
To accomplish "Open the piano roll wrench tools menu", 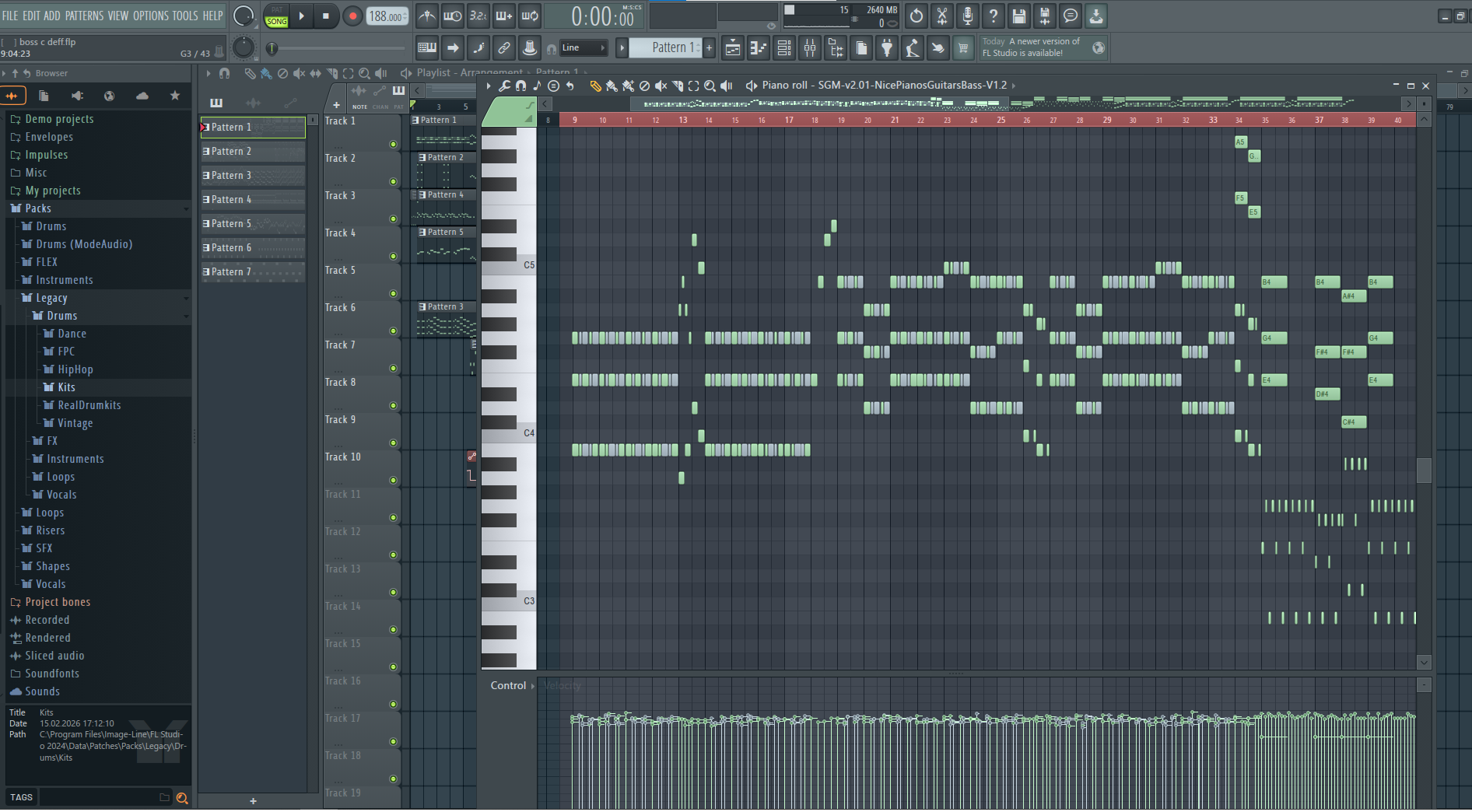I will [505, 86].
